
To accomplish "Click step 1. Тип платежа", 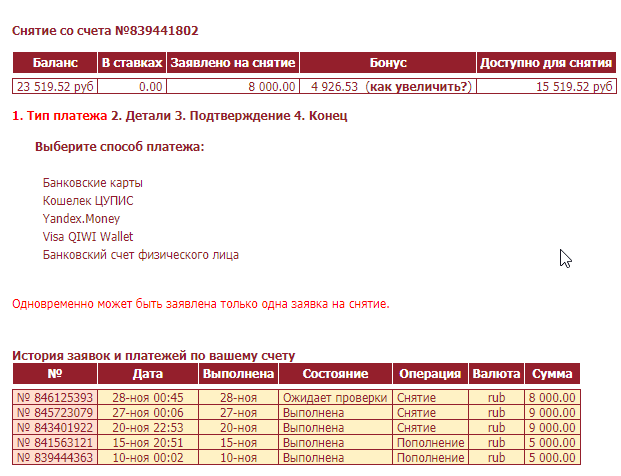I will pyautogui.click(x=59, y=116).
